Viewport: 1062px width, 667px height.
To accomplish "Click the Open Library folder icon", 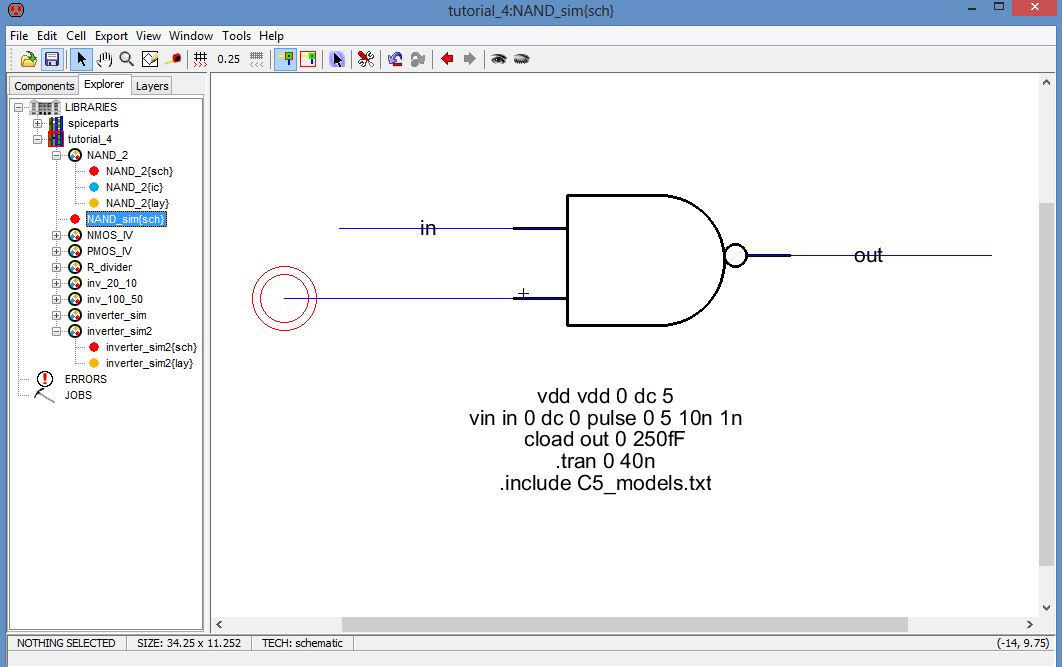I will click(29, 59).
